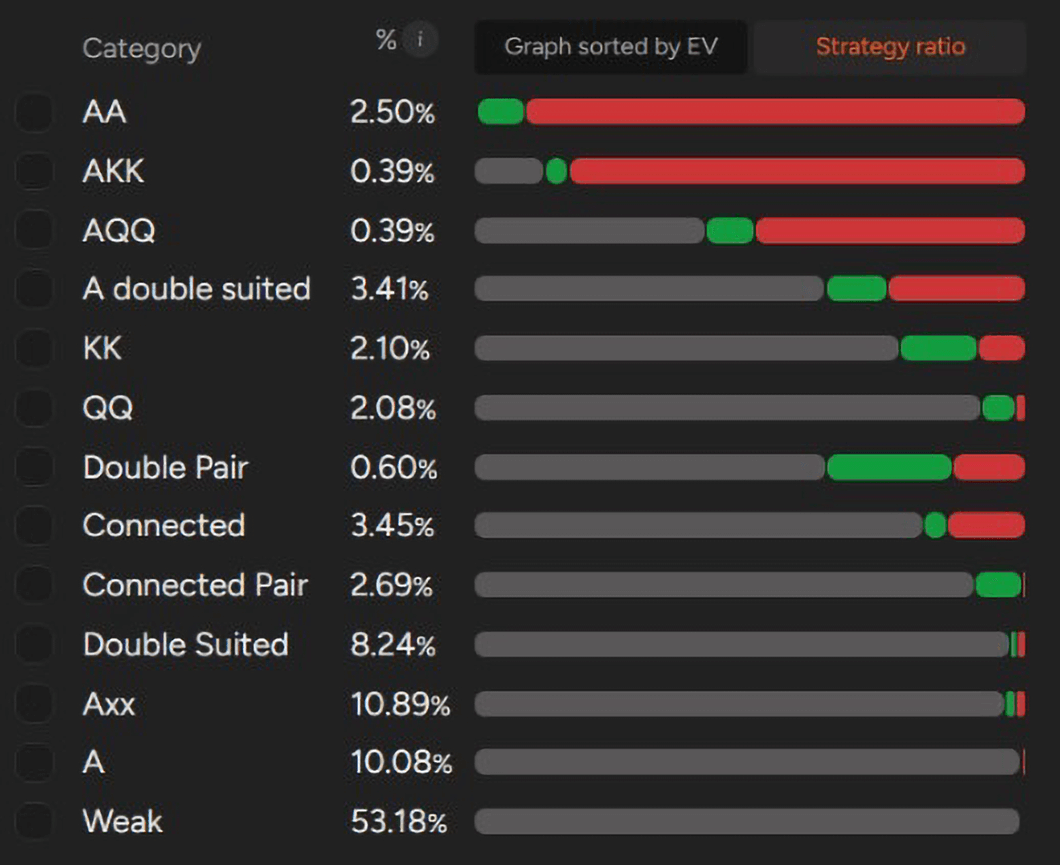1060x865 pixels.
Task: Click the Double Suited category label
Action: [x=185, y=644]
